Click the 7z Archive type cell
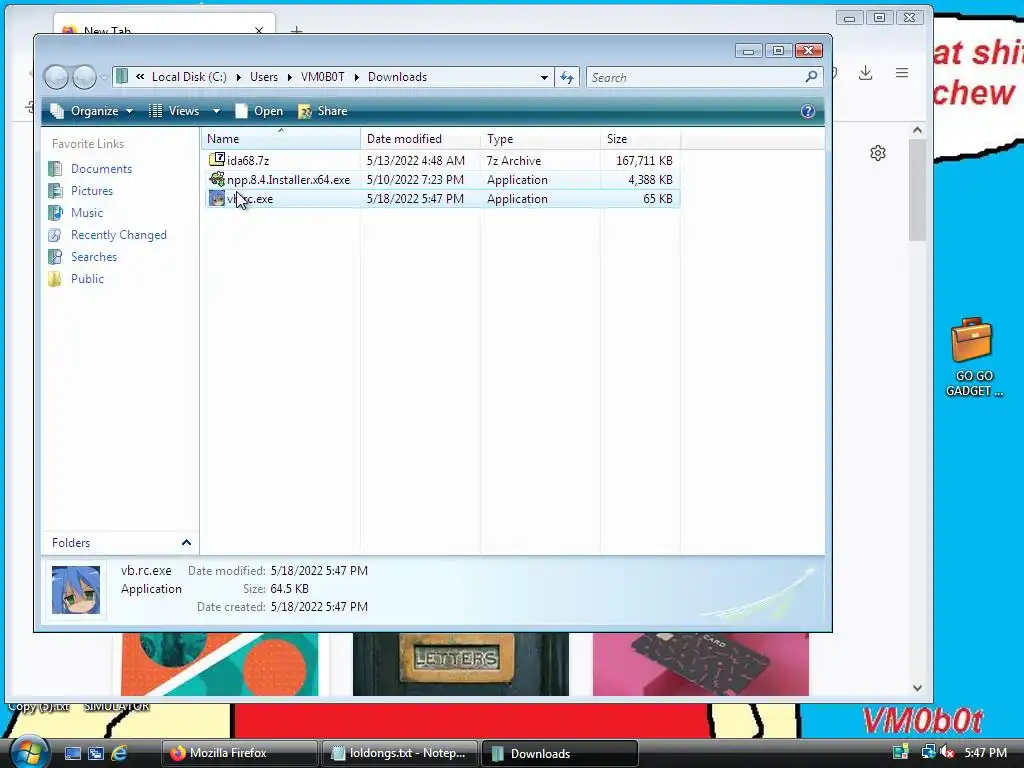This screenshot has width=1024, height=768. [514, 161]
